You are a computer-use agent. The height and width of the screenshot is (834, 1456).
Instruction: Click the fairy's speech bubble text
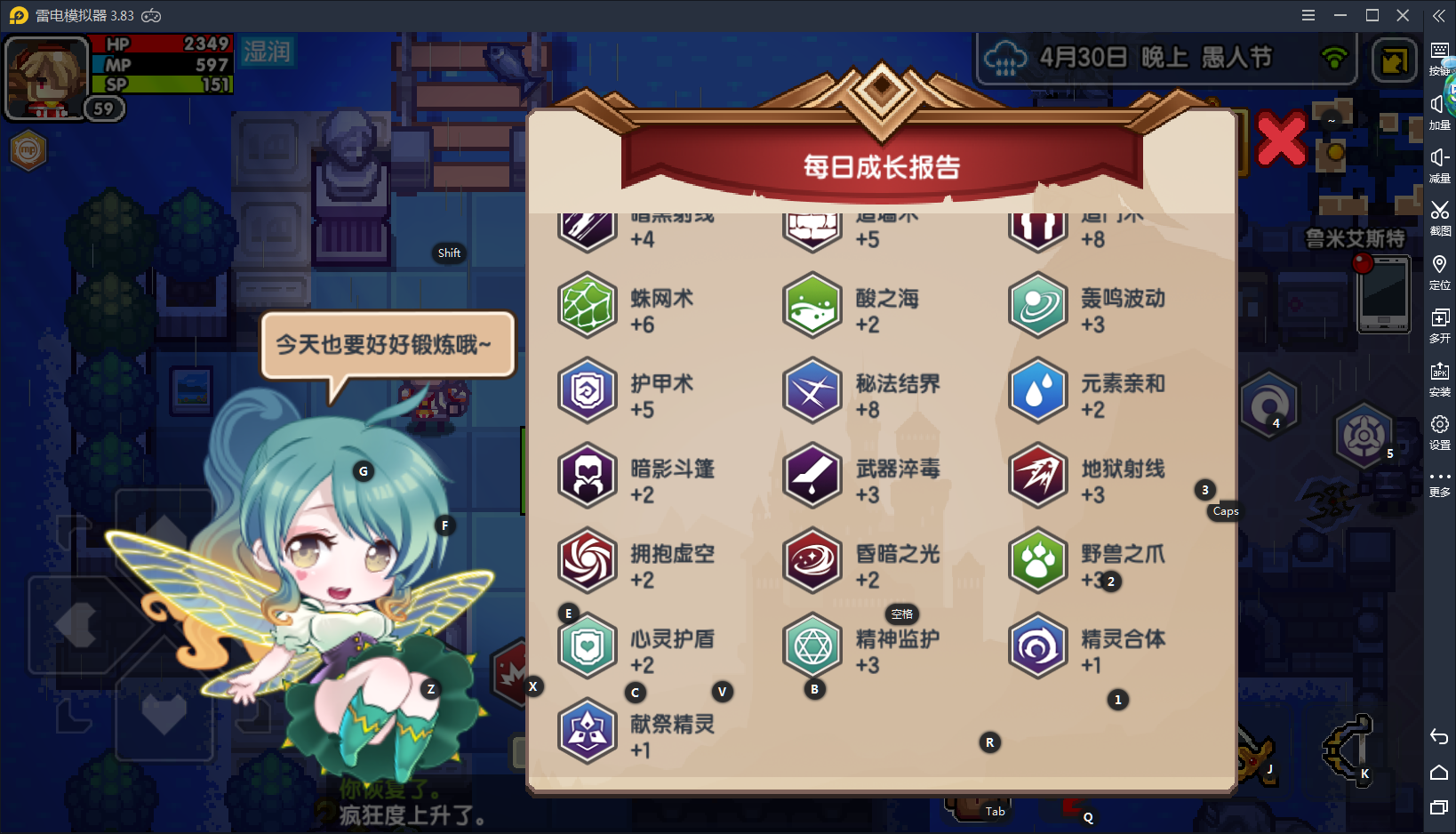click(384, 345)
